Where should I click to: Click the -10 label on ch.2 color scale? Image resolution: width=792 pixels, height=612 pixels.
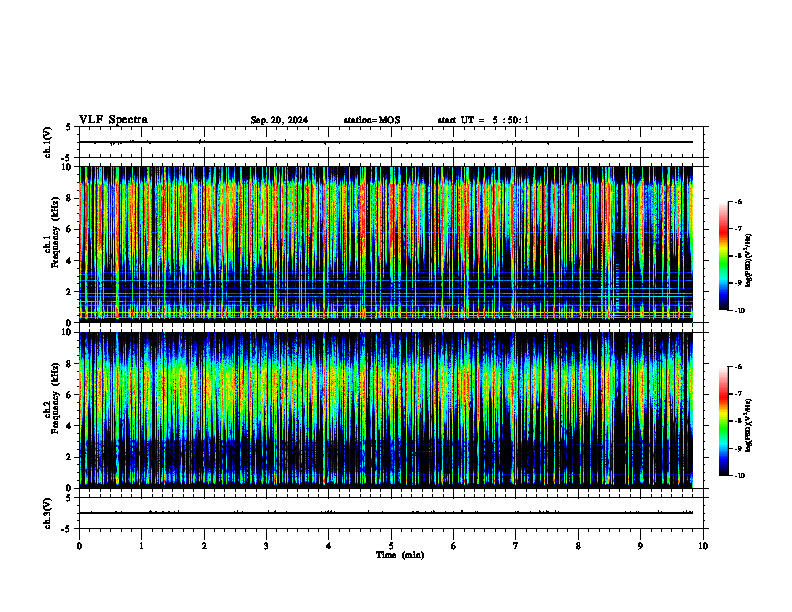pos(739,476)
